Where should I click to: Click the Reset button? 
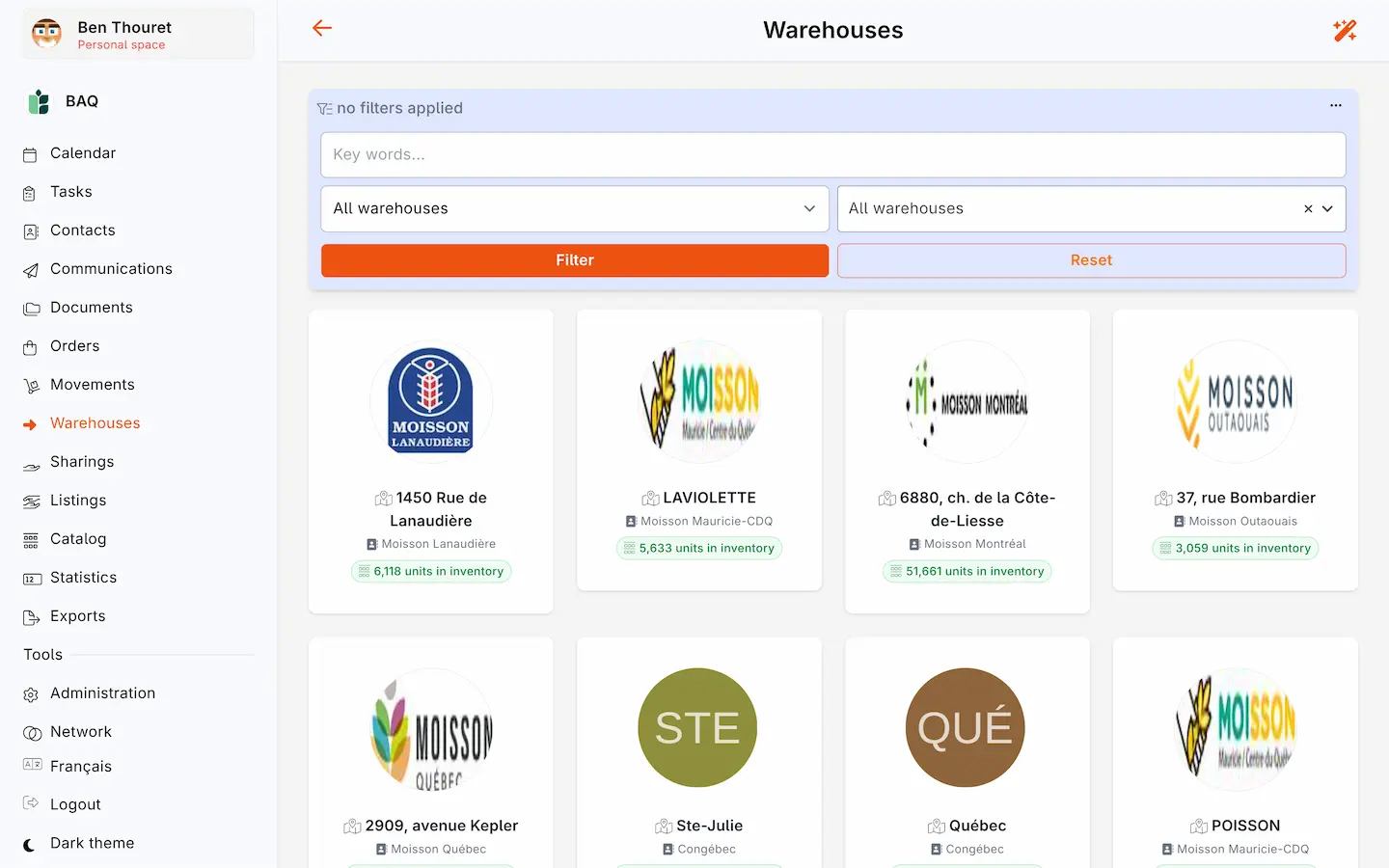coord(1091,260)
